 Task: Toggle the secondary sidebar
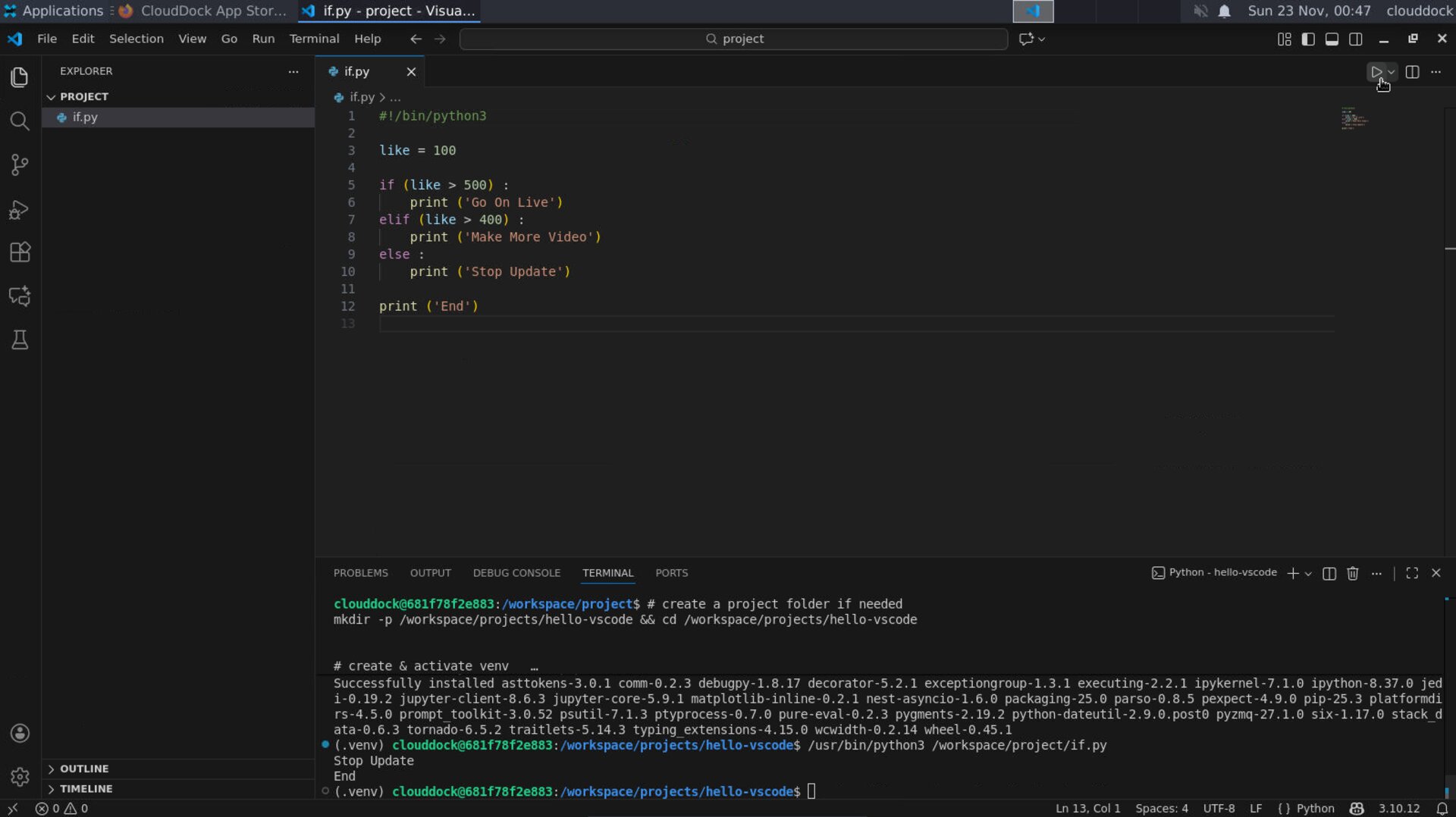[1357, 39]
